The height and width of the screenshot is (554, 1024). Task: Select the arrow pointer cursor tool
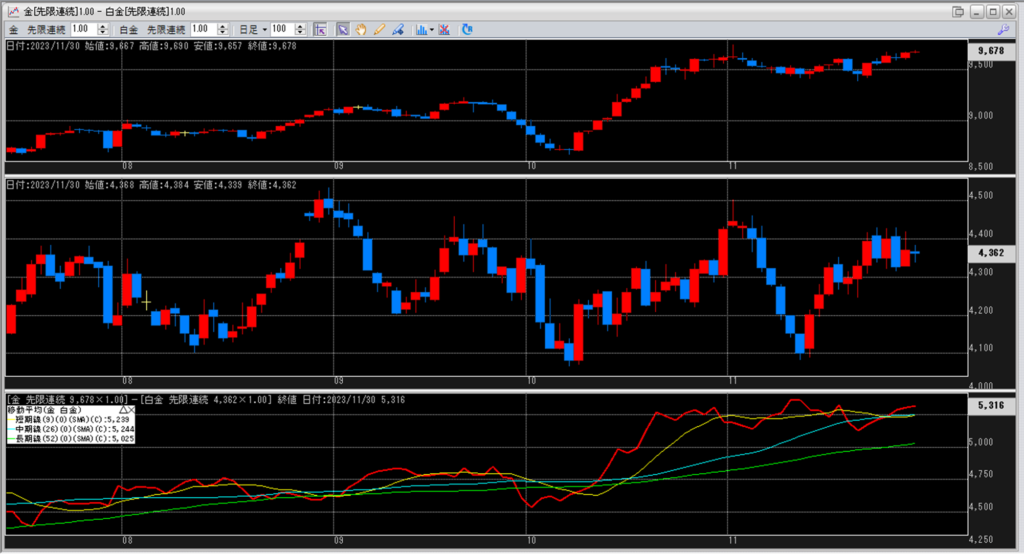click(x=343, y=30)
